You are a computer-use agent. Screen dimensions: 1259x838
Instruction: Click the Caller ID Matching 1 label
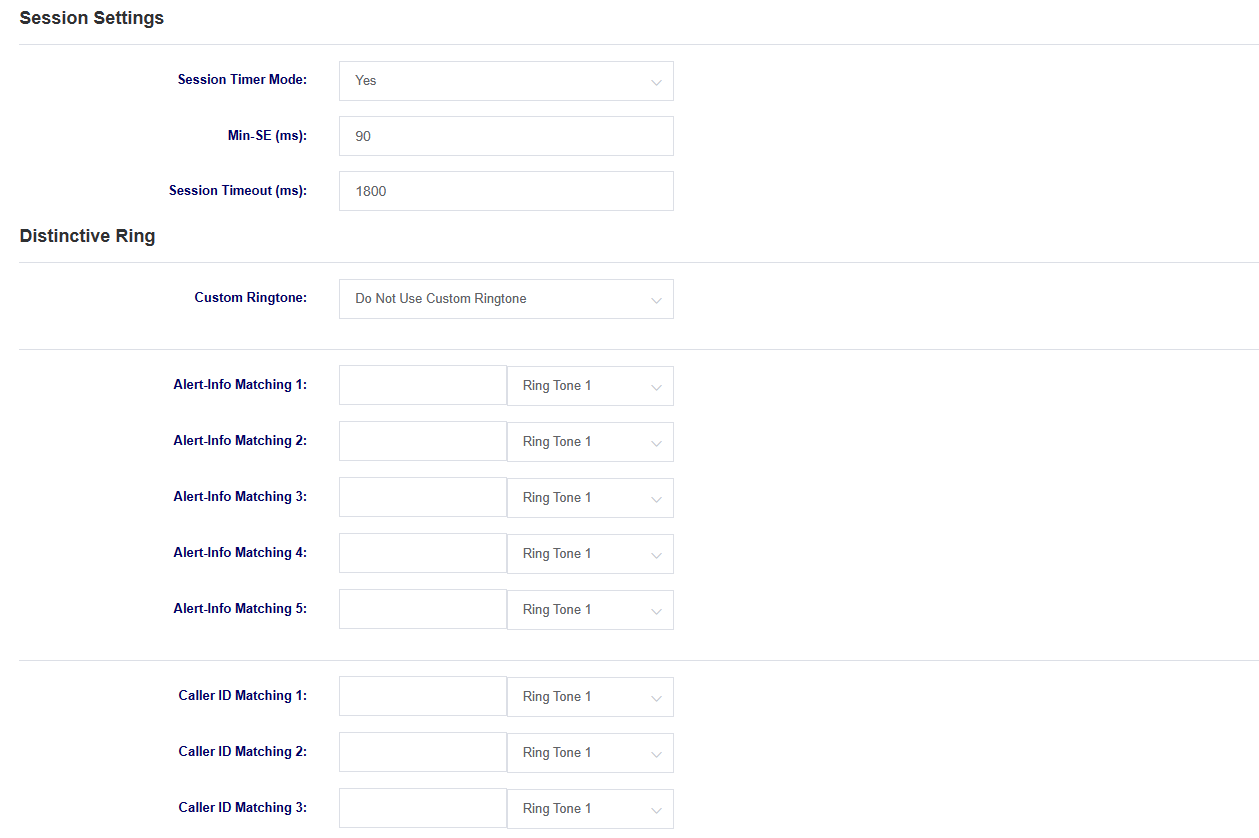[x=243, y=695]
